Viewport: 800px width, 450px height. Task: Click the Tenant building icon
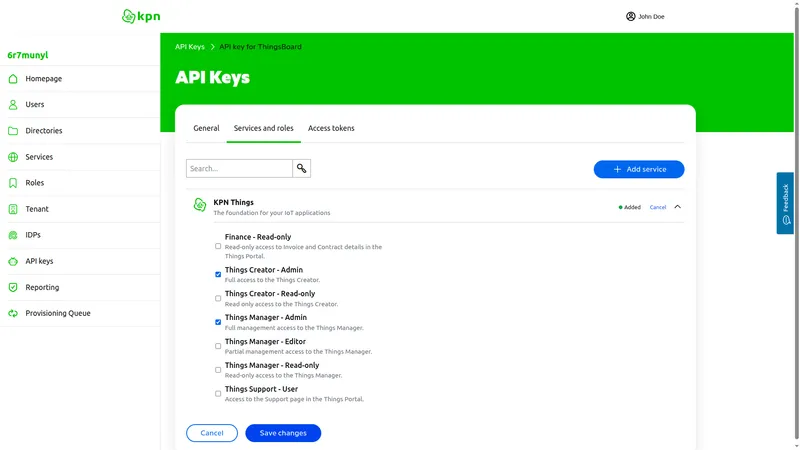(x=13, y=209)
